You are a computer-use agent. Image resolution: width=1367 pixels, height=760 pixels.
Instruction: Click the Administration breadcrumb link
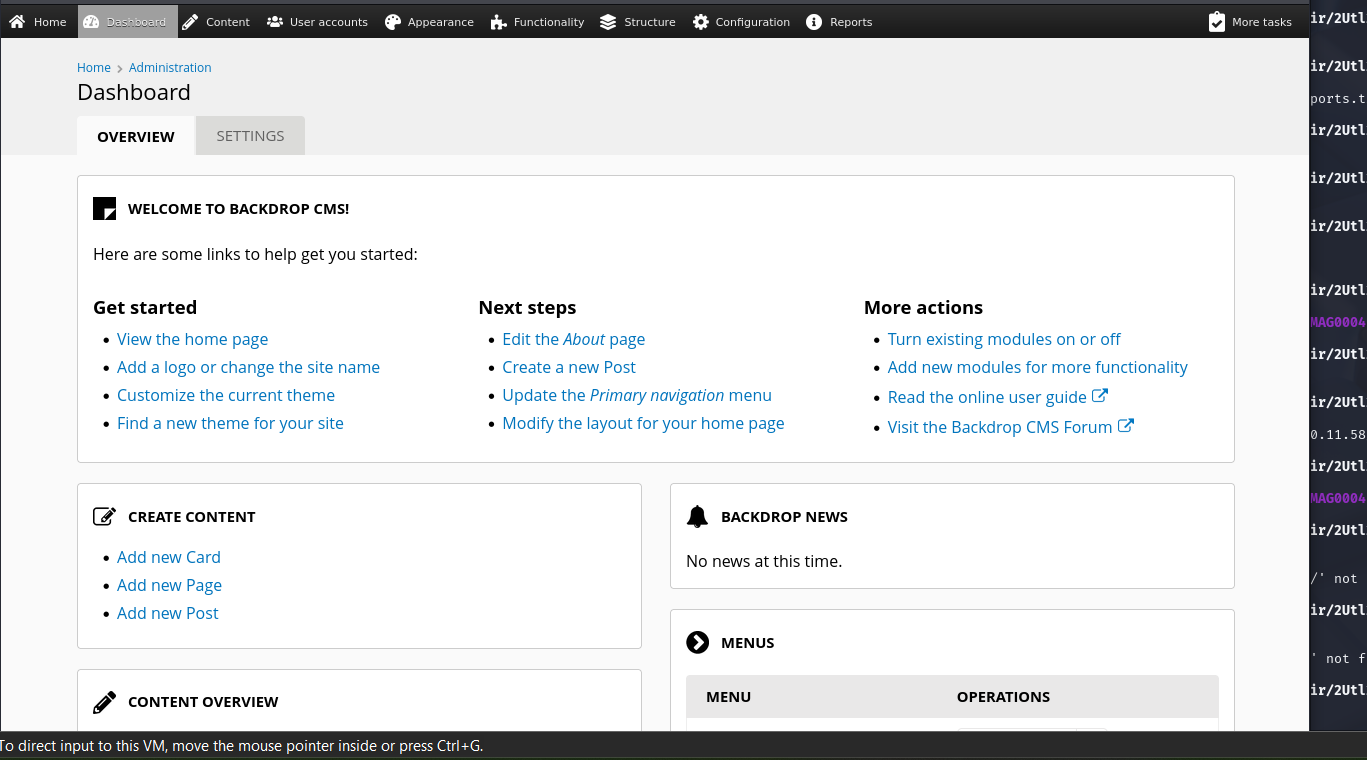[x=170, y=68]
